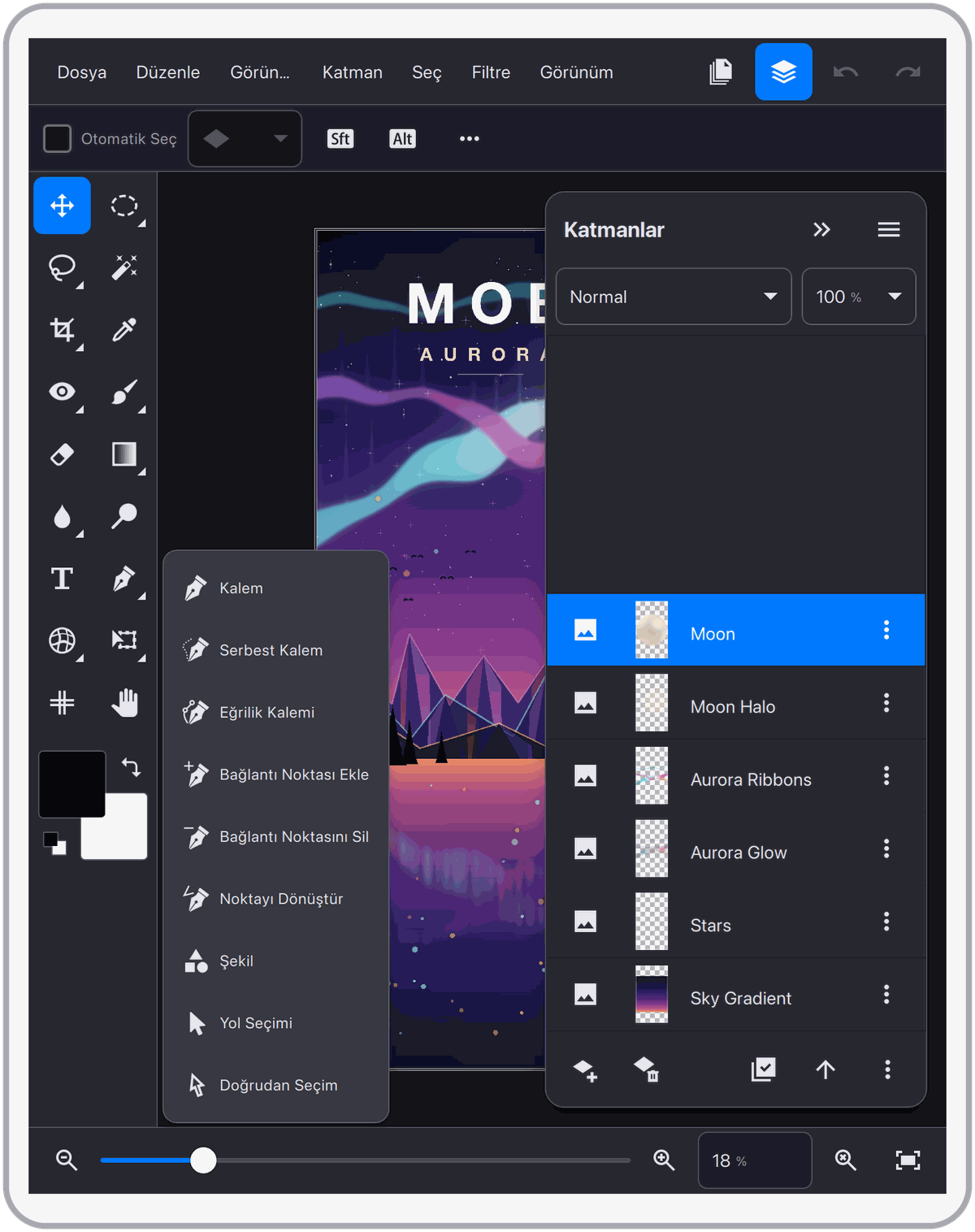The image size is (975, 1232).
Task: Select the Eraser tool
Action: (x=63, y=454)
